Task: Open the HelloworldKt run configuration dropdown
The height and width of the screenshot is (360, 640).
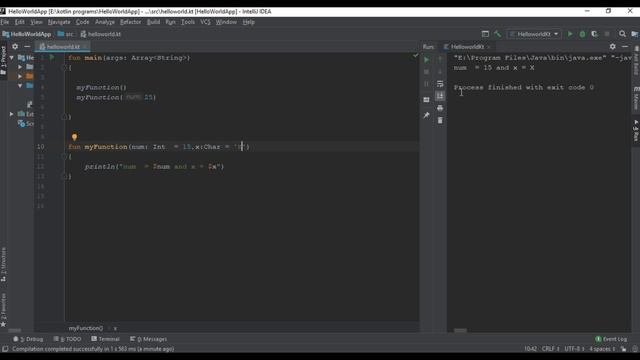Action: click(x=534, y=34)
